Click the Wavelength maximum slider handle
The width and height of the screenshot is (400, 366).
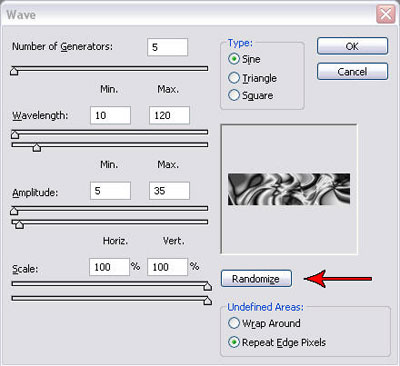coord(37,147)
